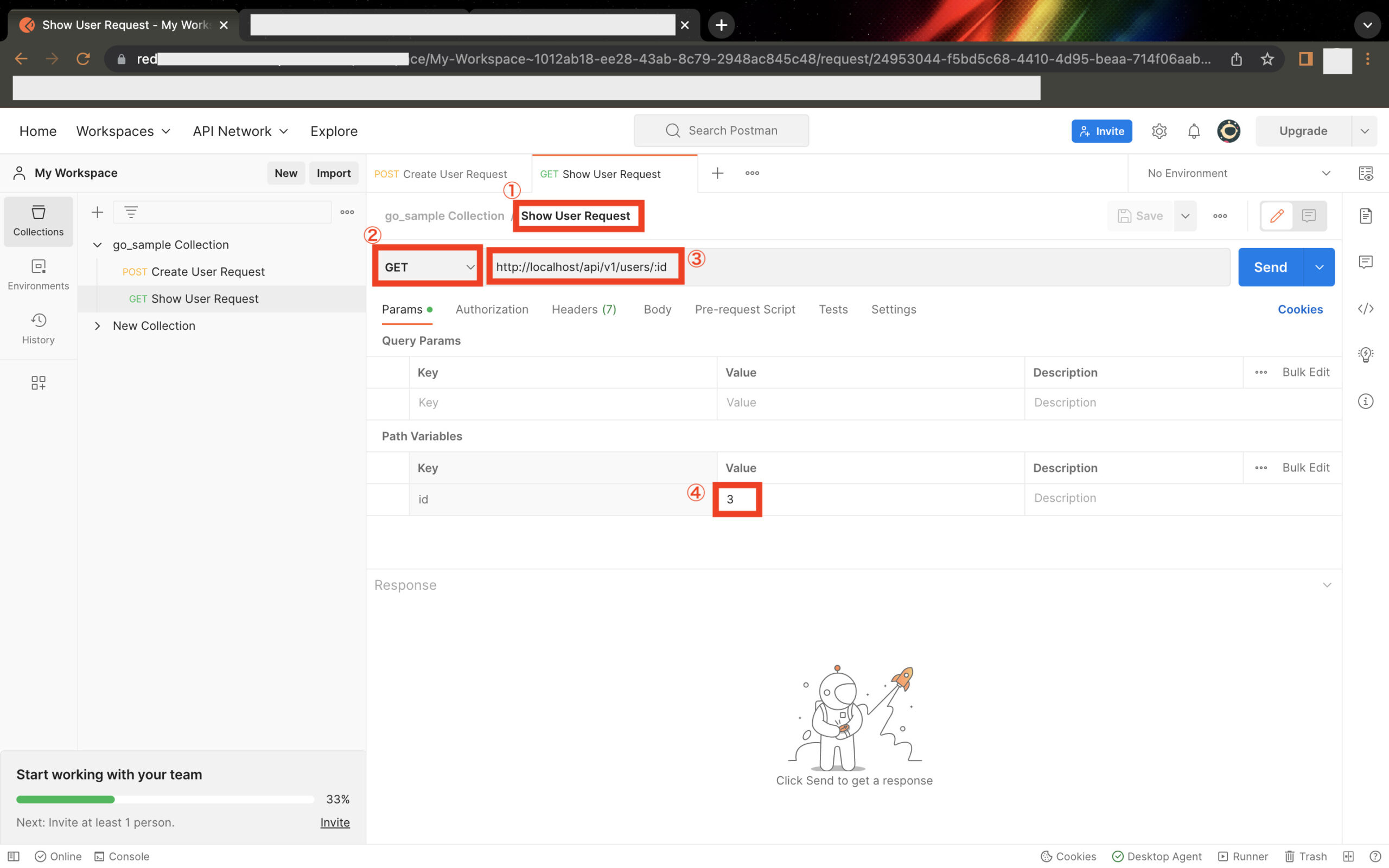Click the blue Send button
The image size is (1389, 868).
[x=1270, y=267]
